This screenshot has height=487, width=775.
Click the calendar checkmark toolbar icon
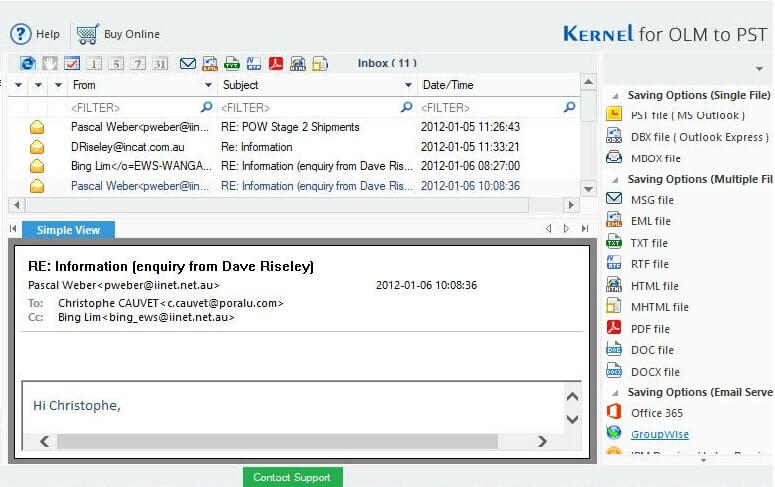72,63
